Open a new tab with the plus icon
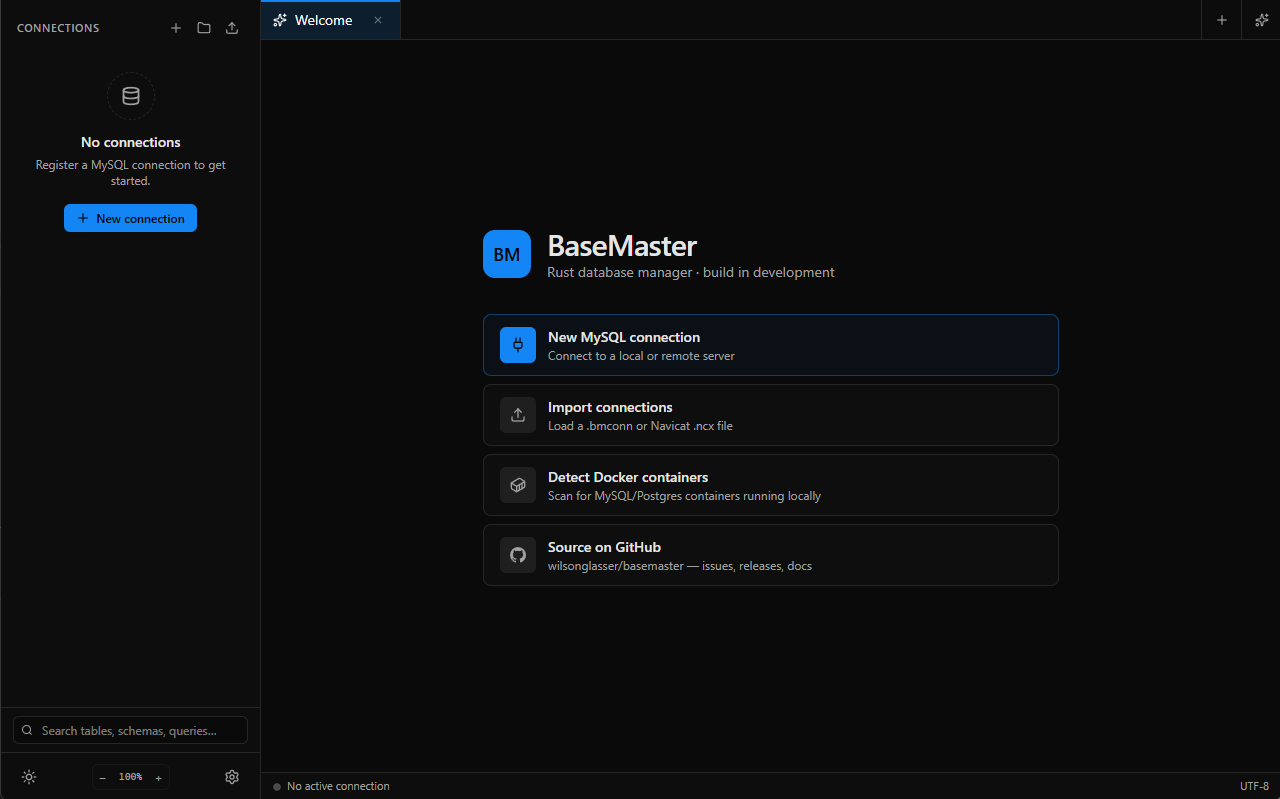The height and width of the screenshot is (799, 1280). click(x=1221, y=20)
